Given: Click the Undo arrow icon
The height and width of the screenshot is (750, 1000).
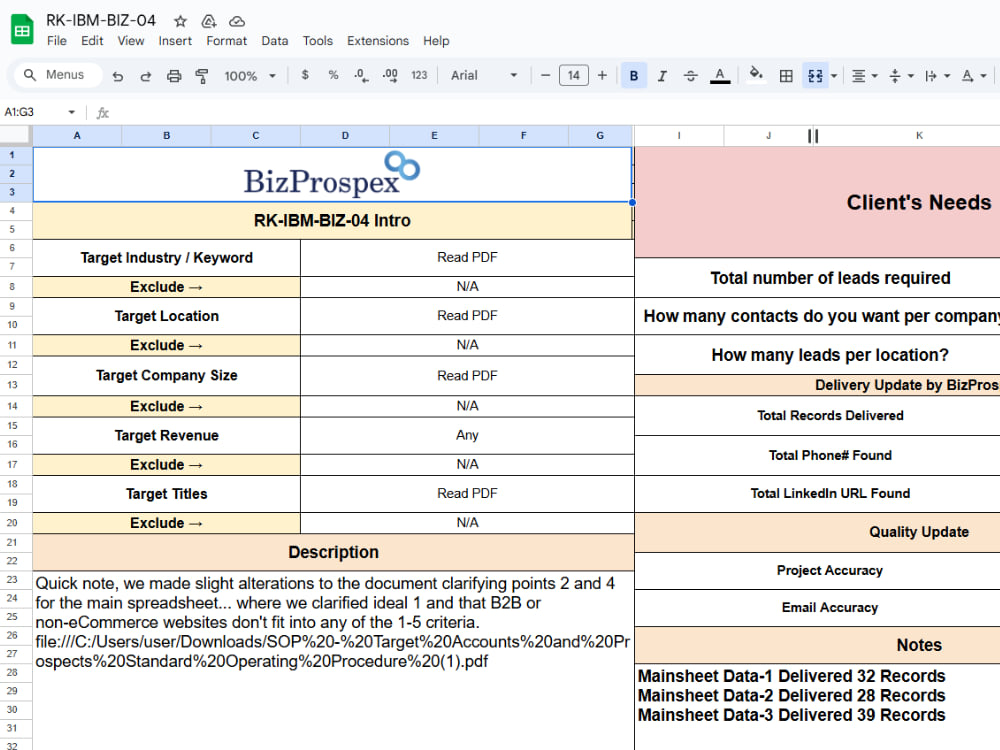Looking at the screenshot, I should click(x=117, y=76).
